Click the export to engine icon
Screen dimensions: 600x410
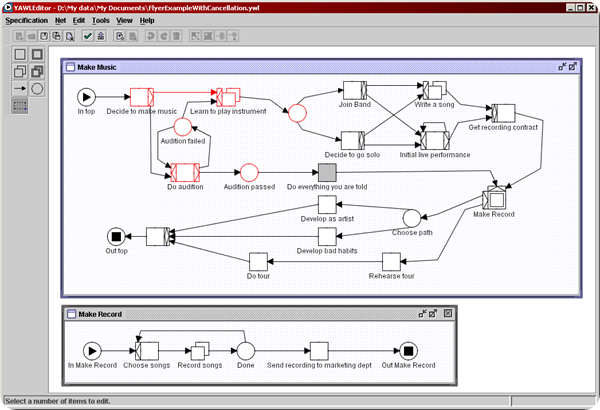click(x=101, y=36)
